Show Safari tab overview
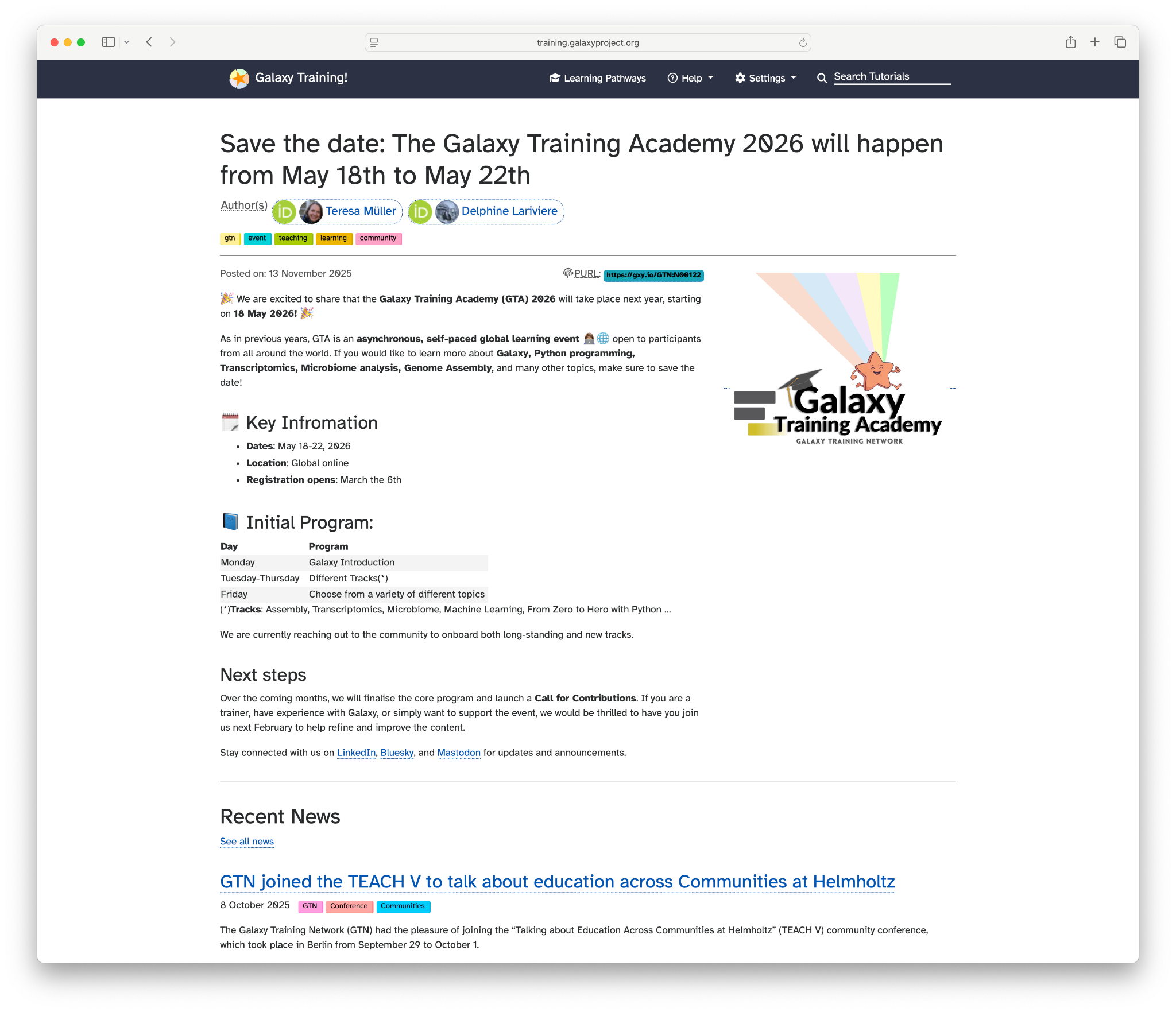The height and width of the screenshot is (1012, 1176). 1120,42
